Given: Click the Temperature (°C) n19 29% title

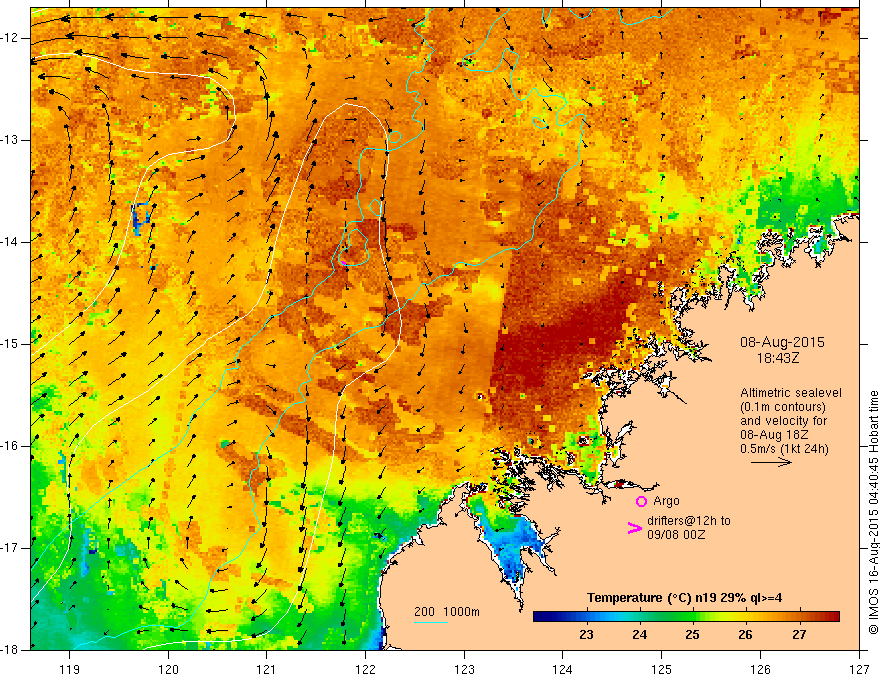Looking at the screenshot, I should (x=684, y=598).
